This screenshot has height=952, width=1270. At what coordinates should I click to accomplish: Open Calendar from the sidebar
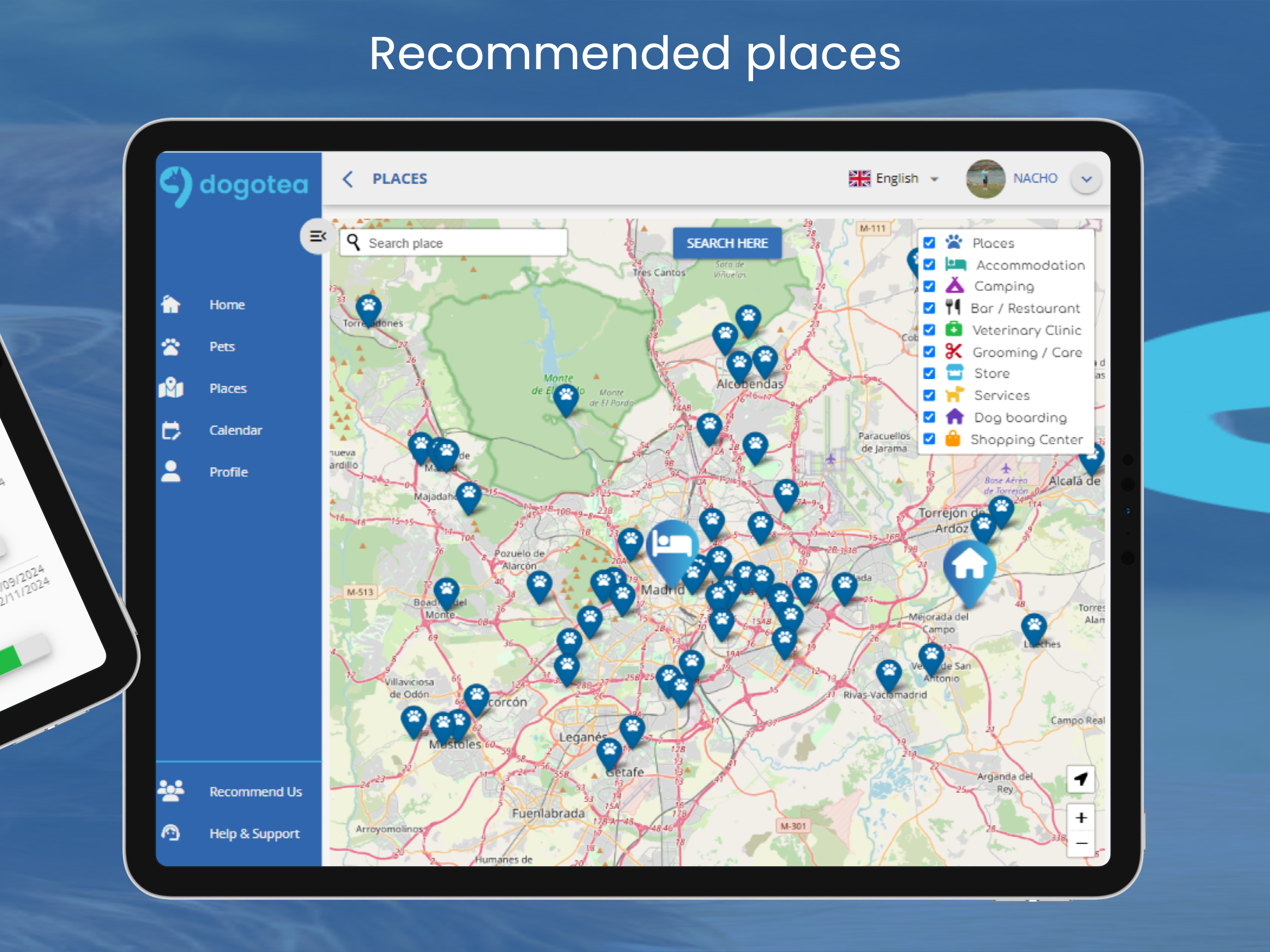click(x=235, y=430)
